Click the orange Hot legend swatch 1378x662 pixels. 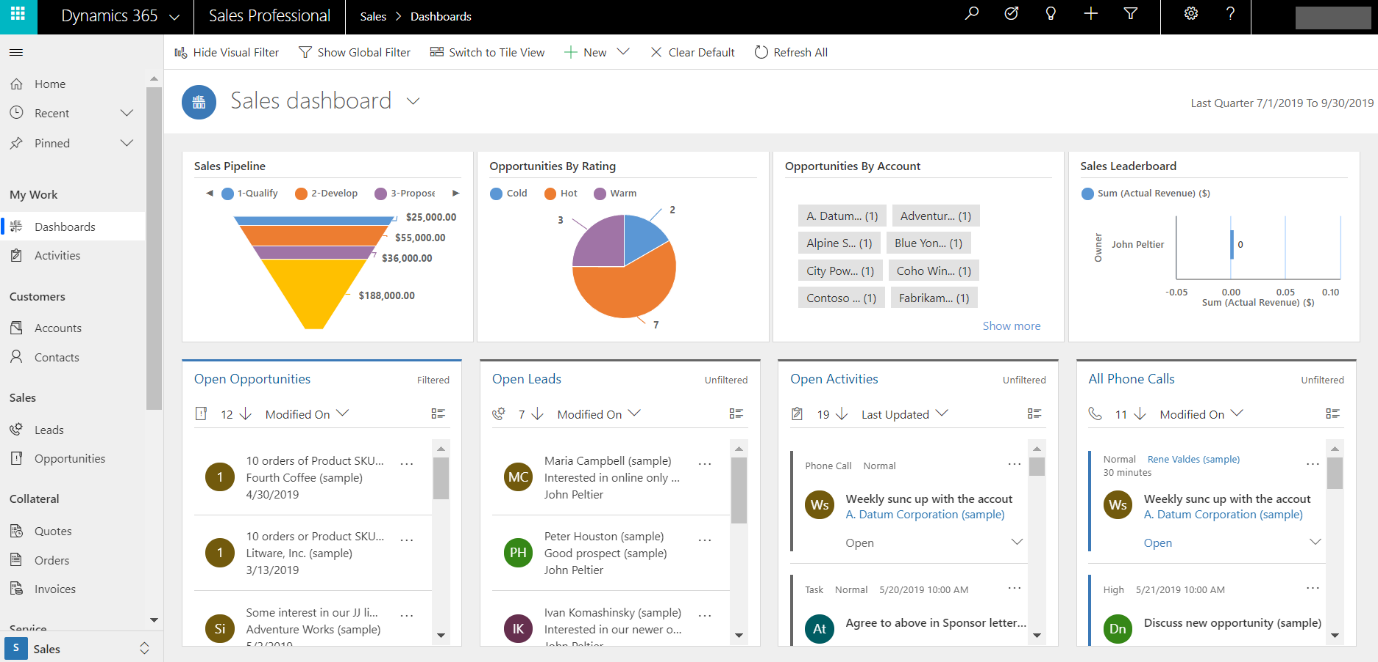pos(550,194)
